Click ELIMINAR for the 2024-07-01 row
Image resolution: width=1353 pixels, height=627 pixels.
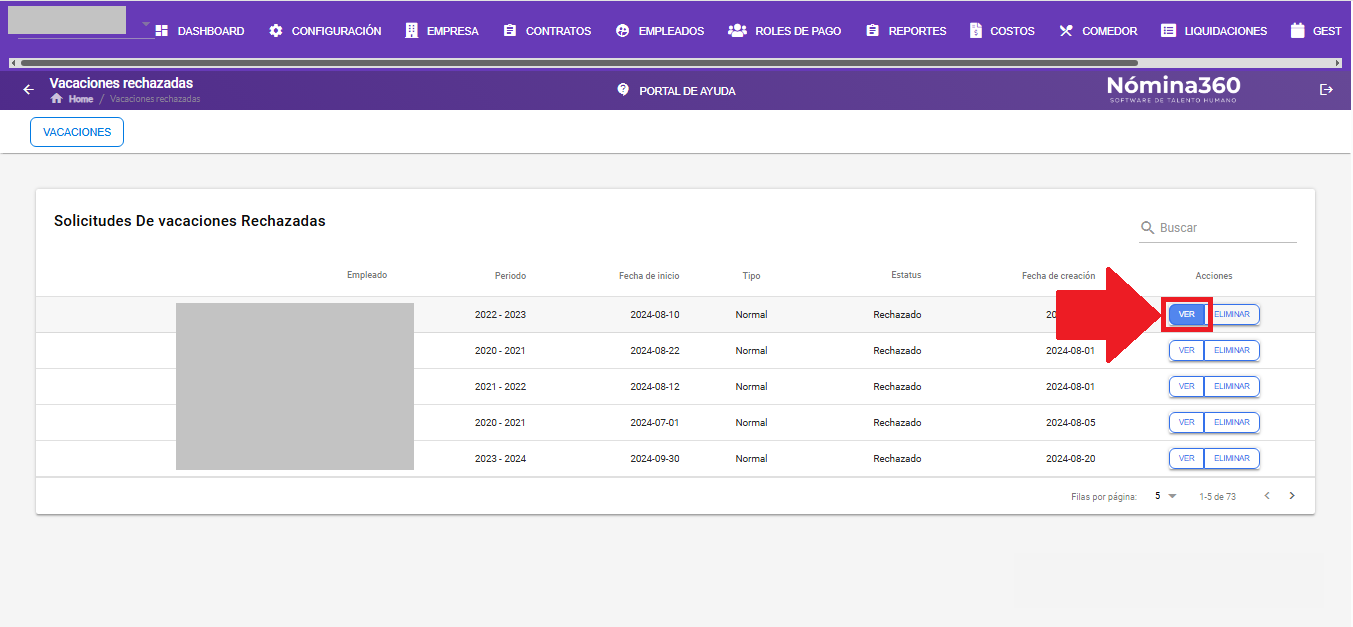pyautogui.click(x=1232, y=422)
